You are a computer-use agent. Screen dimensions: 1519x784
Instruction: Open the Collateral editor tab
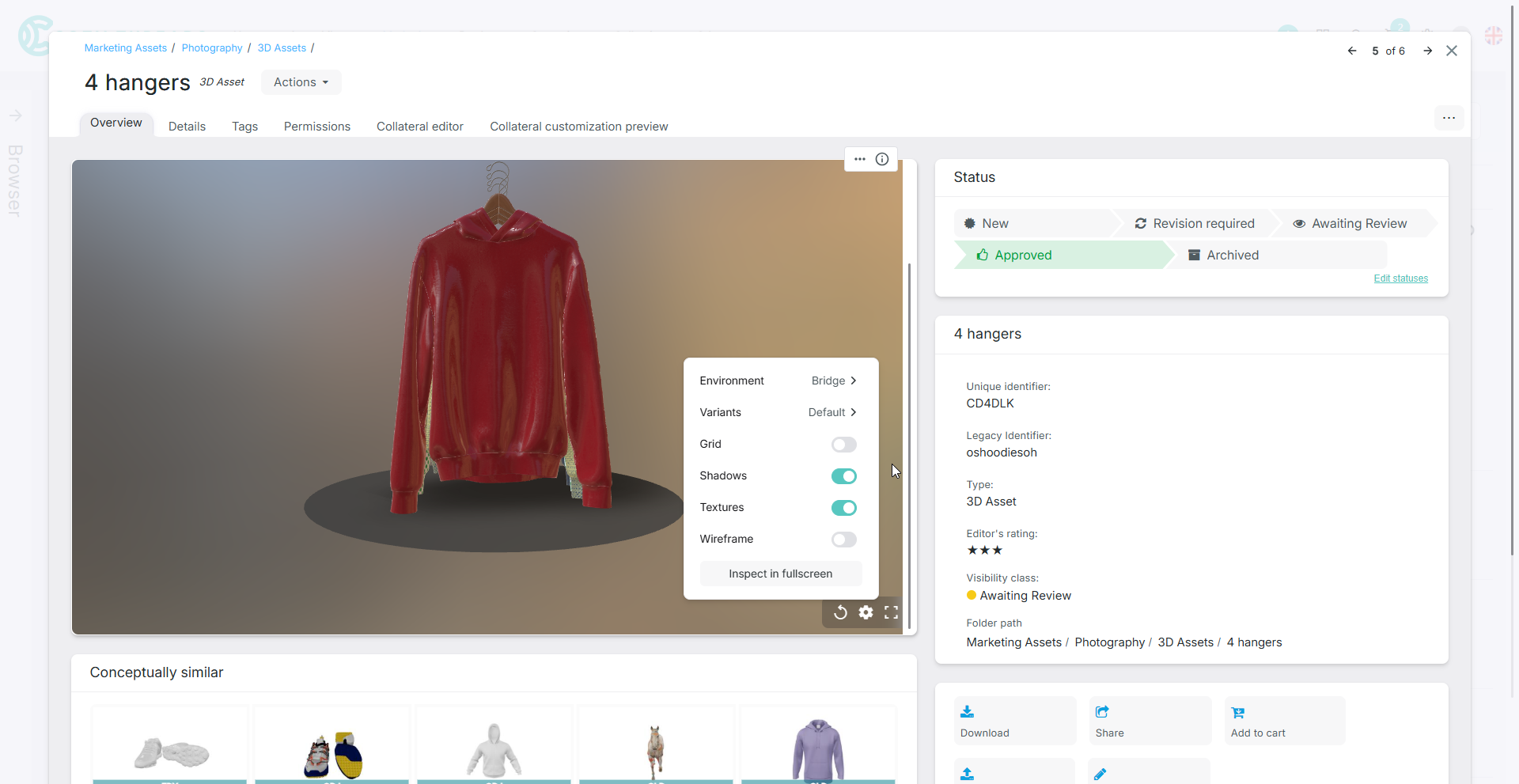pyautogui.click(x=419, y=127)
